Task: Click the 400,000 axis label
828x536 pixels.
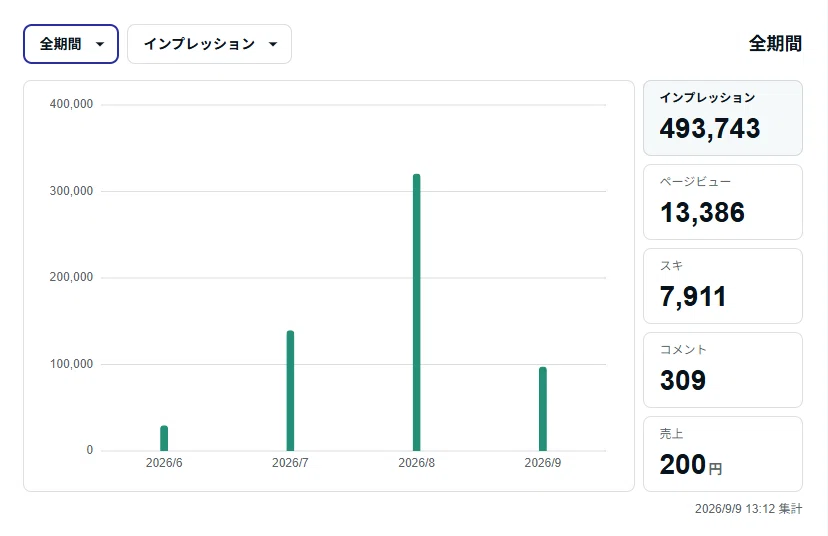Action: [x=71, y=104]
